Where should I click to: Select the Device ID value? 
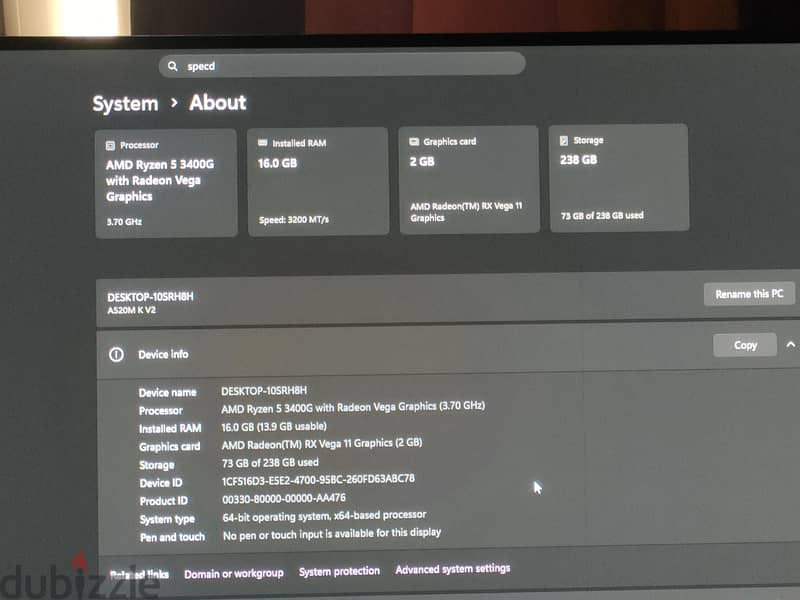coord(318,480)
